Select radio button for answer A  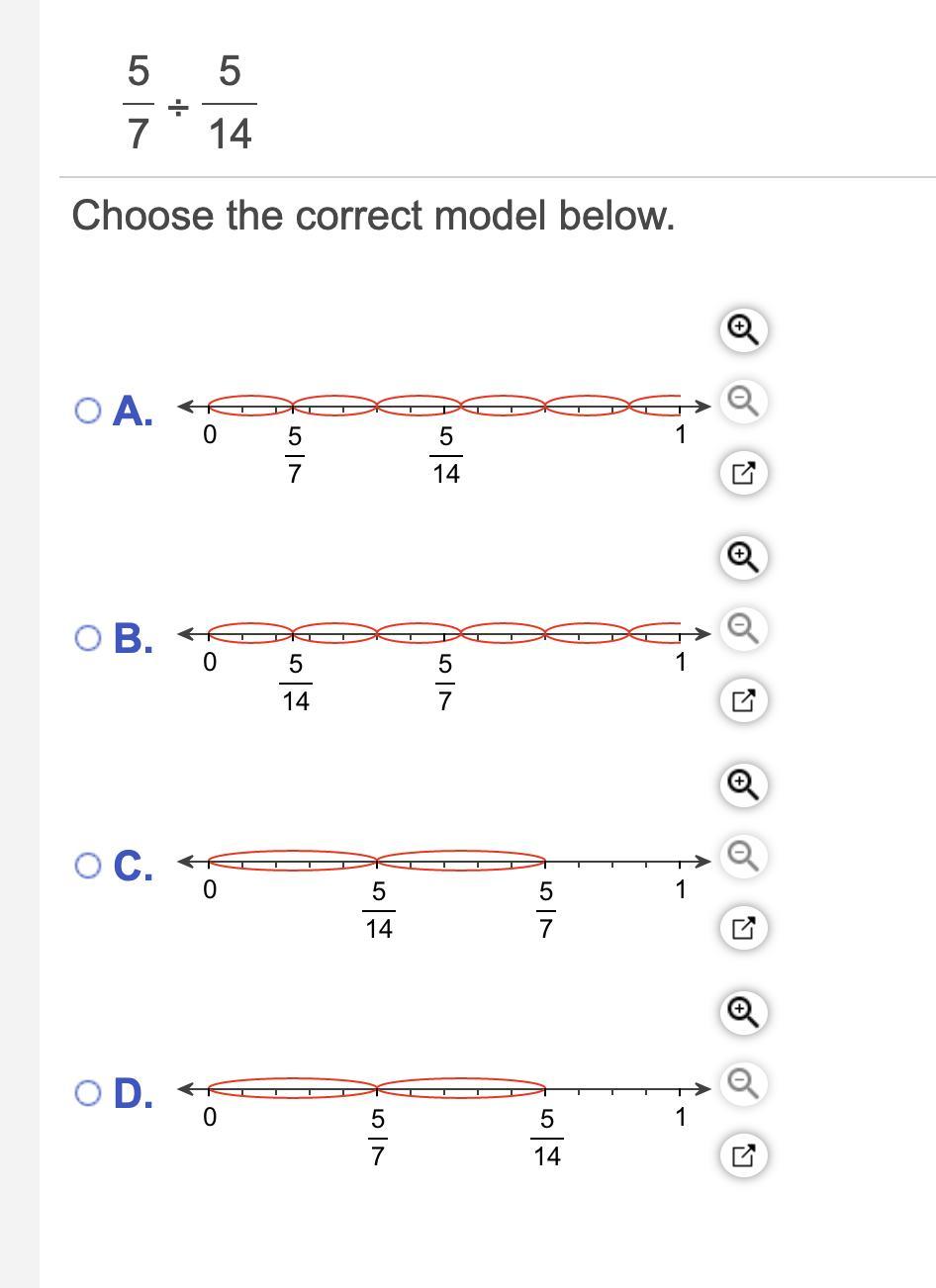point(87,410)
